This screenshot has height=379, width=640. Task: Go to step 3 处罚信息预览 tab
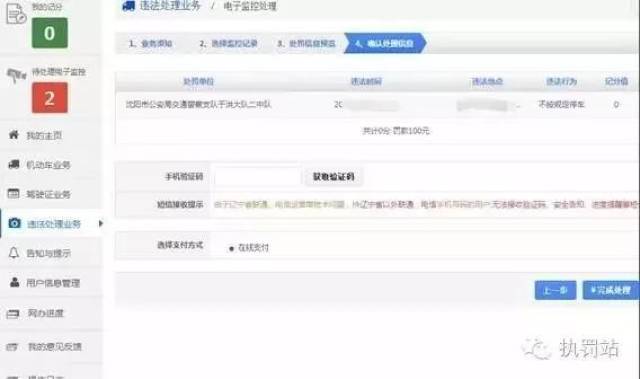(306, 43)
